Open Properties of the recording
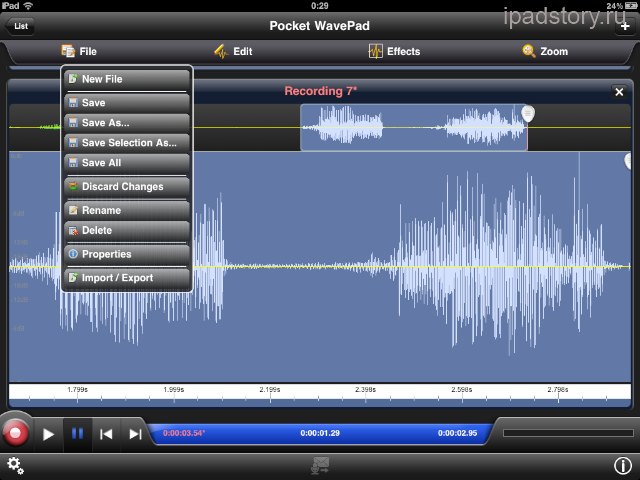Image resolution: width=640 pixels, height=480 pixels. click(x=127, y=254)
